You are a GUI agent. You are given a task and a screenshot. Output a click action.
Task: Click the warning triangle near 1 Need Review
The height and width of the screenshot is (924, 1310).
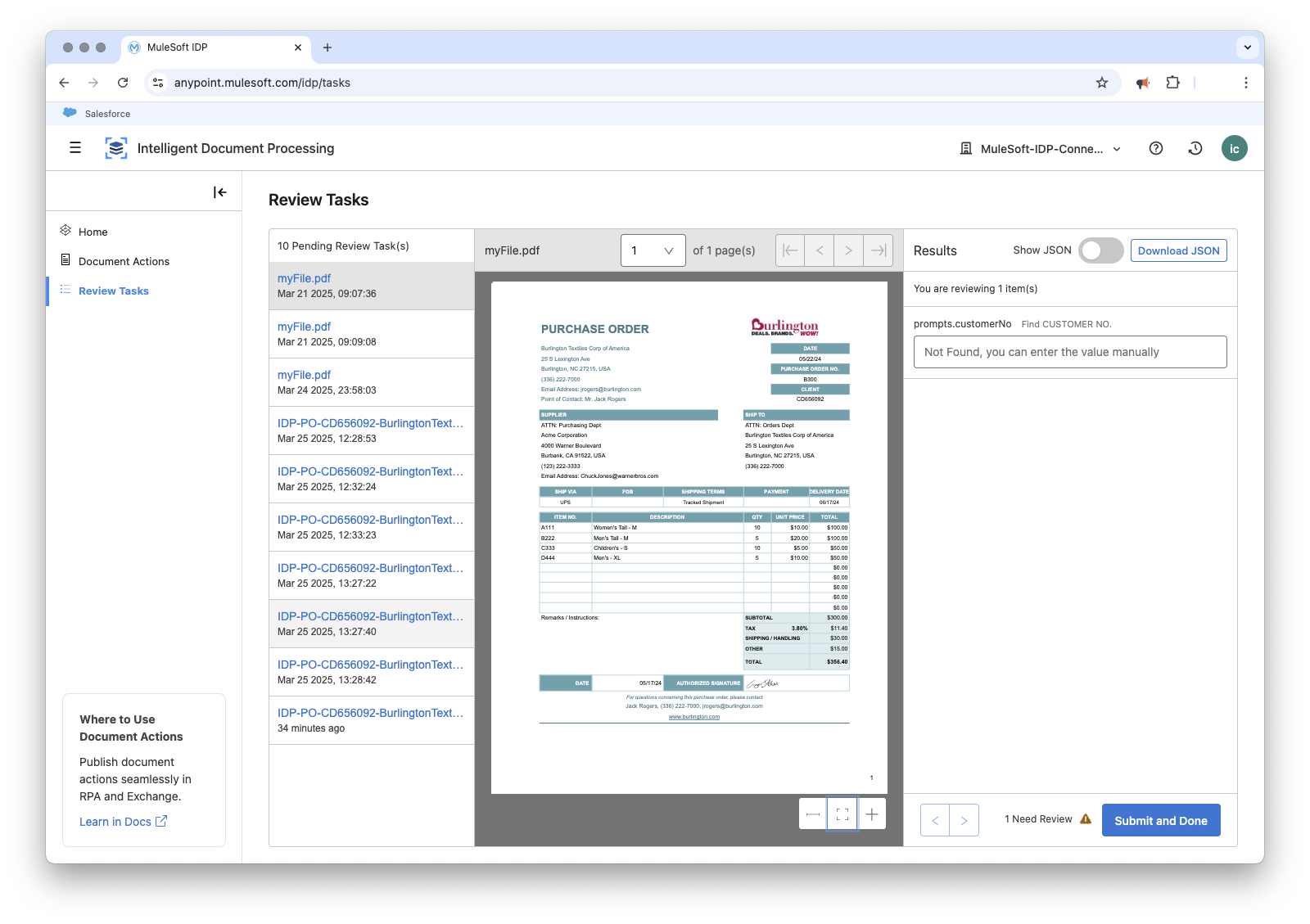click(1086, 819)
